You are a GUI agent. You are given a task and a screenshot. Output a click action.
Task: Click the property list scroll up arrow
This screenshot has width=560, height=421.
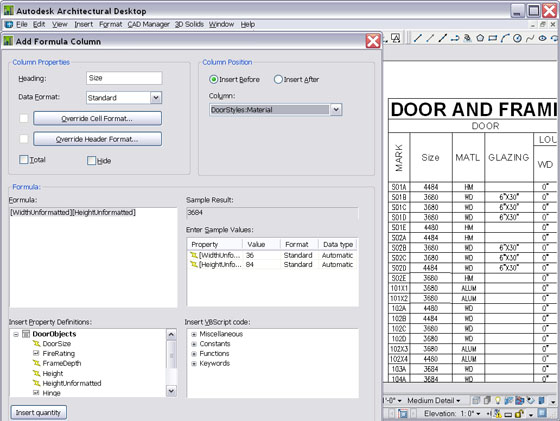pos(171,334)
